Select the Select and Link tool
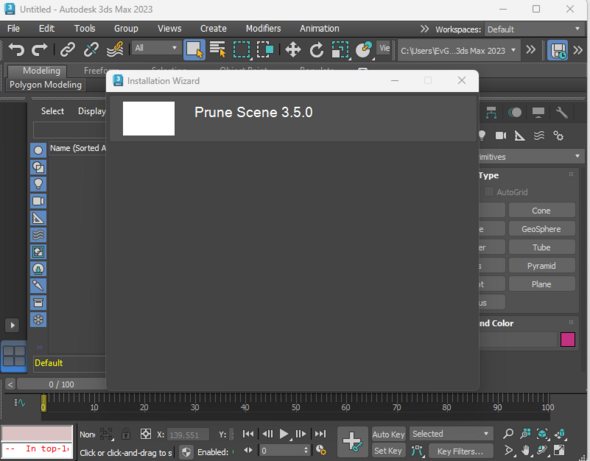590x461 pixels. click(68, 49)
